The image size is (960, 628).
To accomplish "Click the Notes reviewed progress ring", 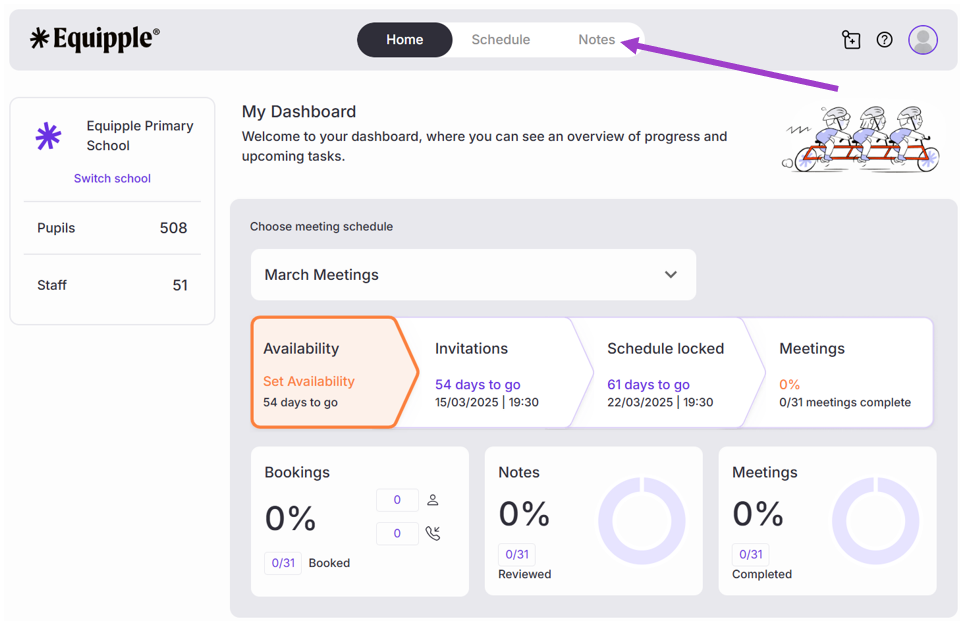I will [641, 521].
